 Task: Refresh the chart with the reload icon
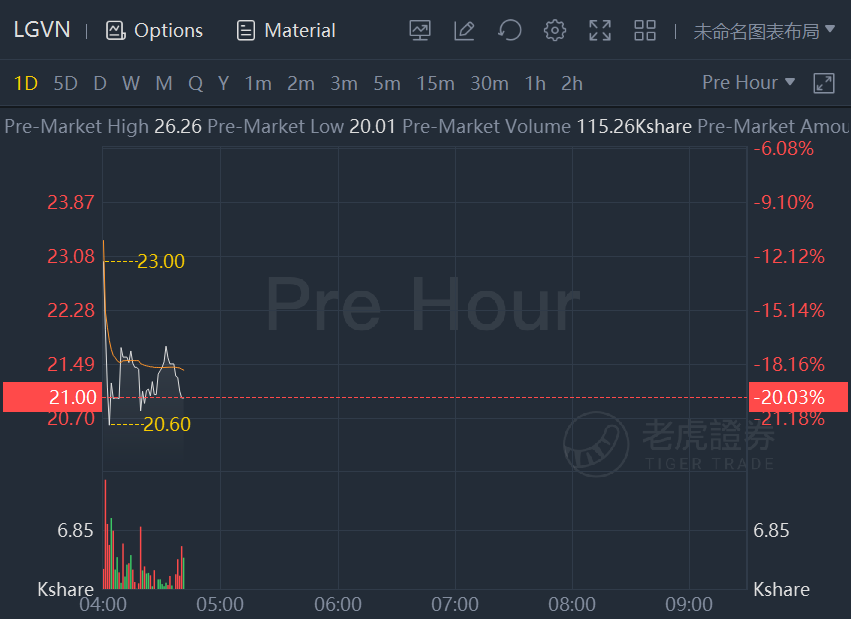510,31
